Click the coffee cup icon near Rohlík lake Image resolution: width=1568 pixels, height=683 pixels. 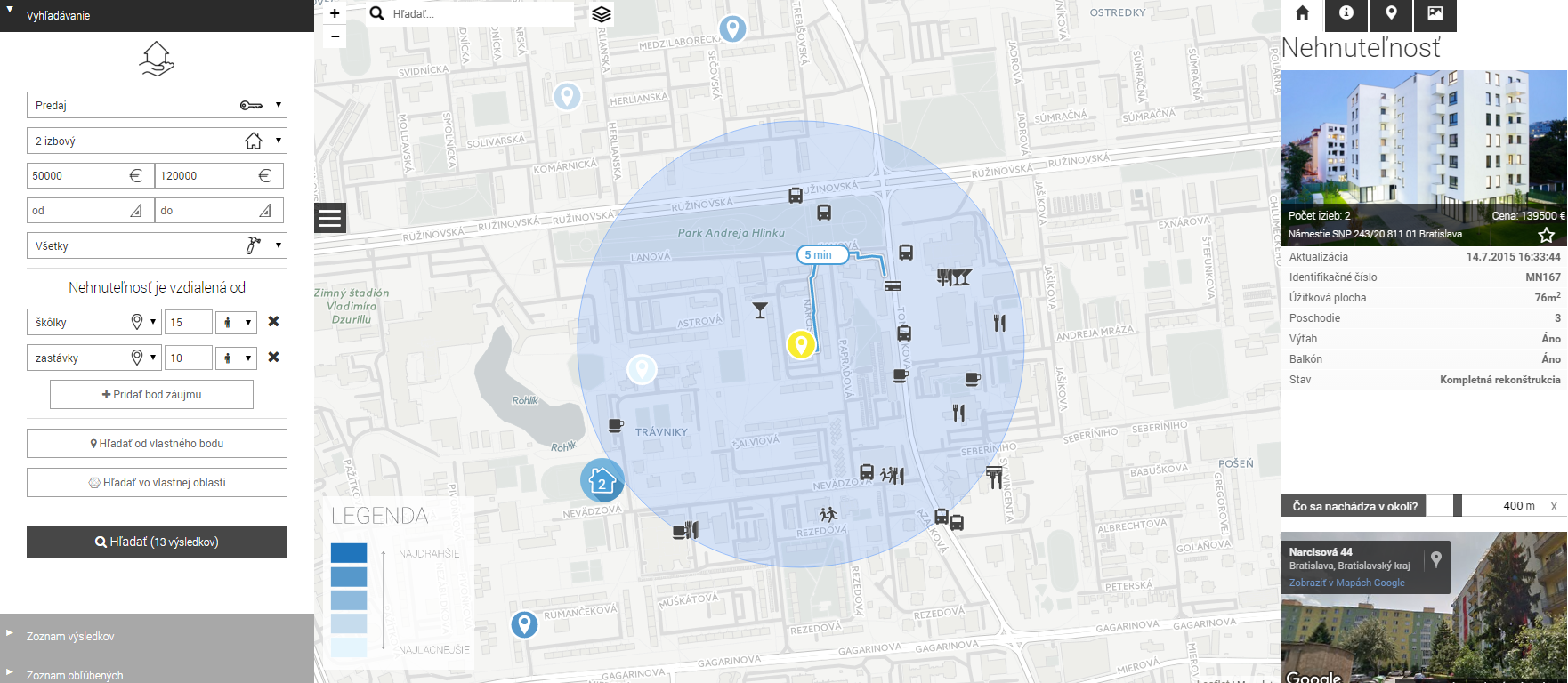coord(616,425)
